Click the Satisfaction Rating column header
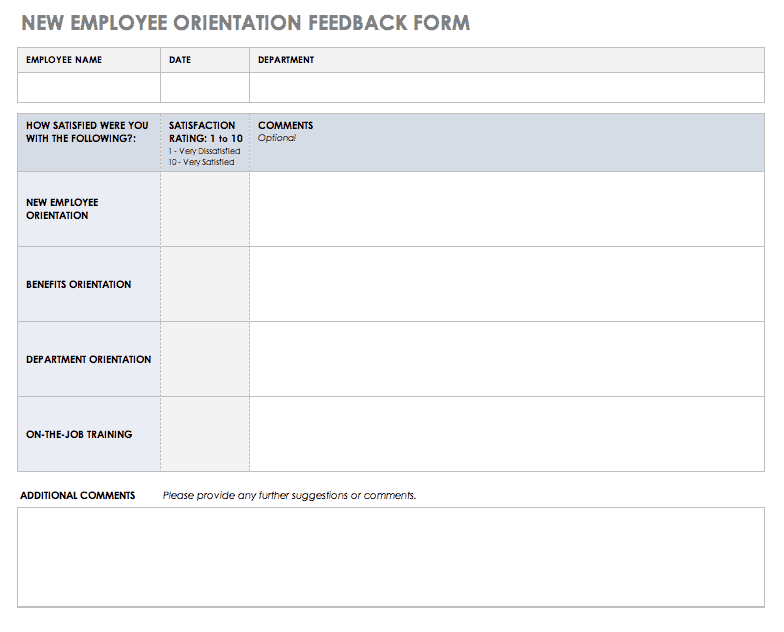784x632 pixels. pyautogui.click(x=205, y=132)
